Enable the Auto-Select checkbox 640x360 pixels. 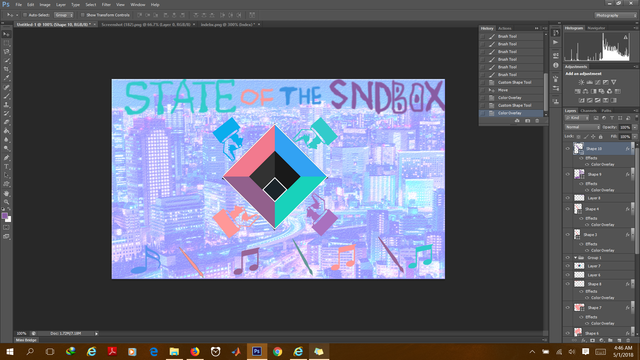tap(24, 15)
